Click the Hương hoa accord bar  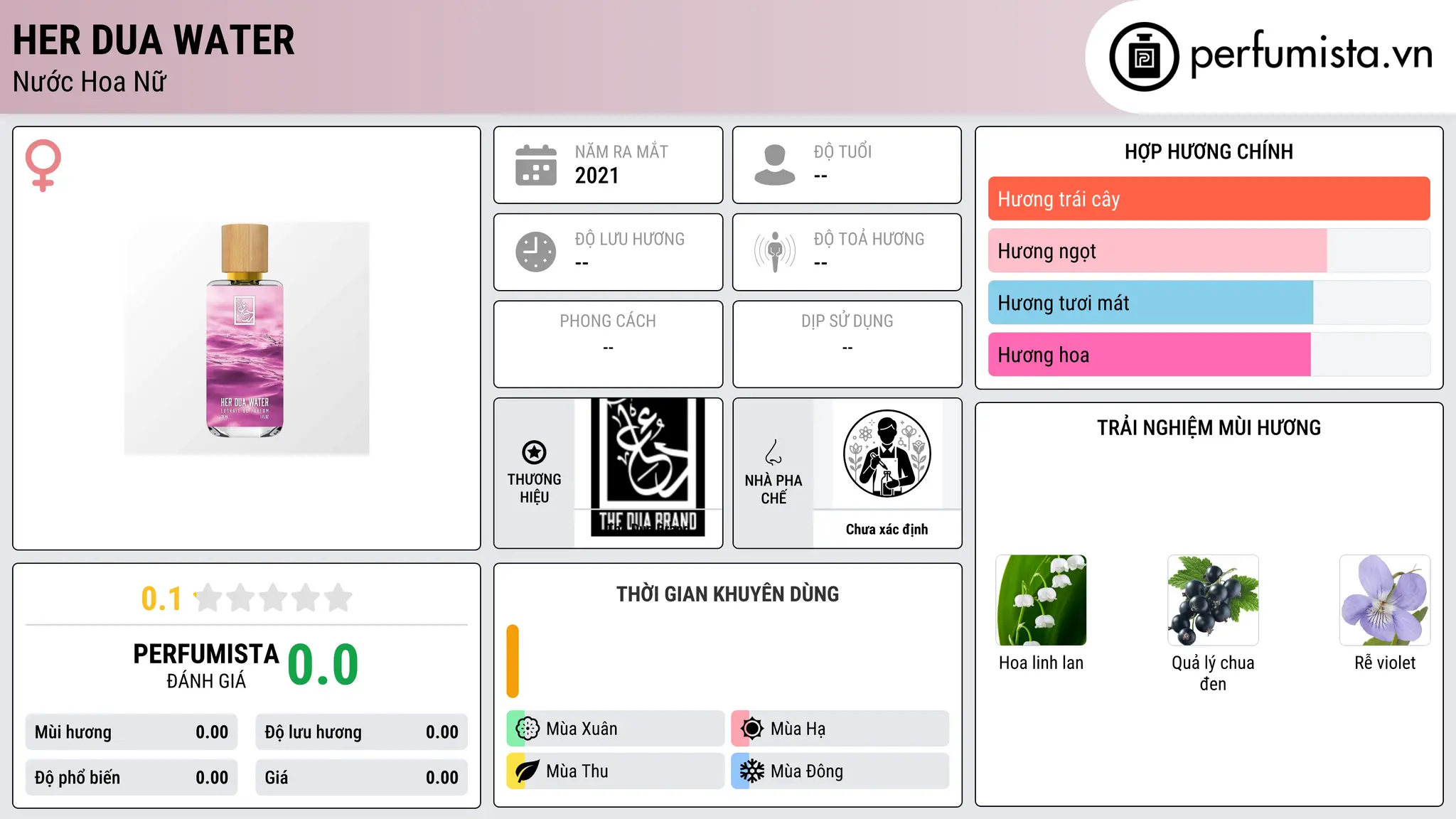[x=1209, y=355]
